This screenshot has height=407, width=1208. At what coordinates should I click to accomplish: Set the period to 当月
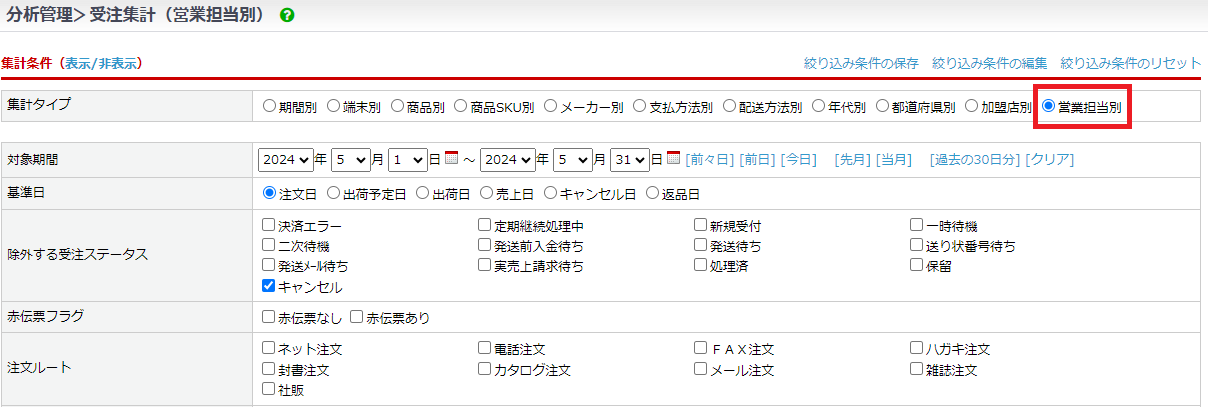[894, 159]
